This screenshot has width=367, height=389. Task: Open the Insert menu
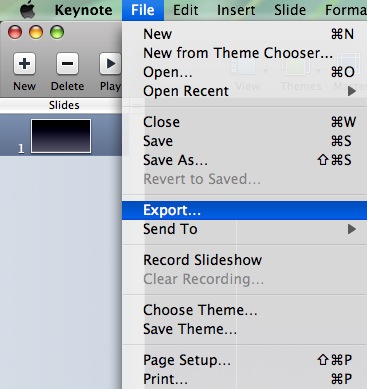236,10
